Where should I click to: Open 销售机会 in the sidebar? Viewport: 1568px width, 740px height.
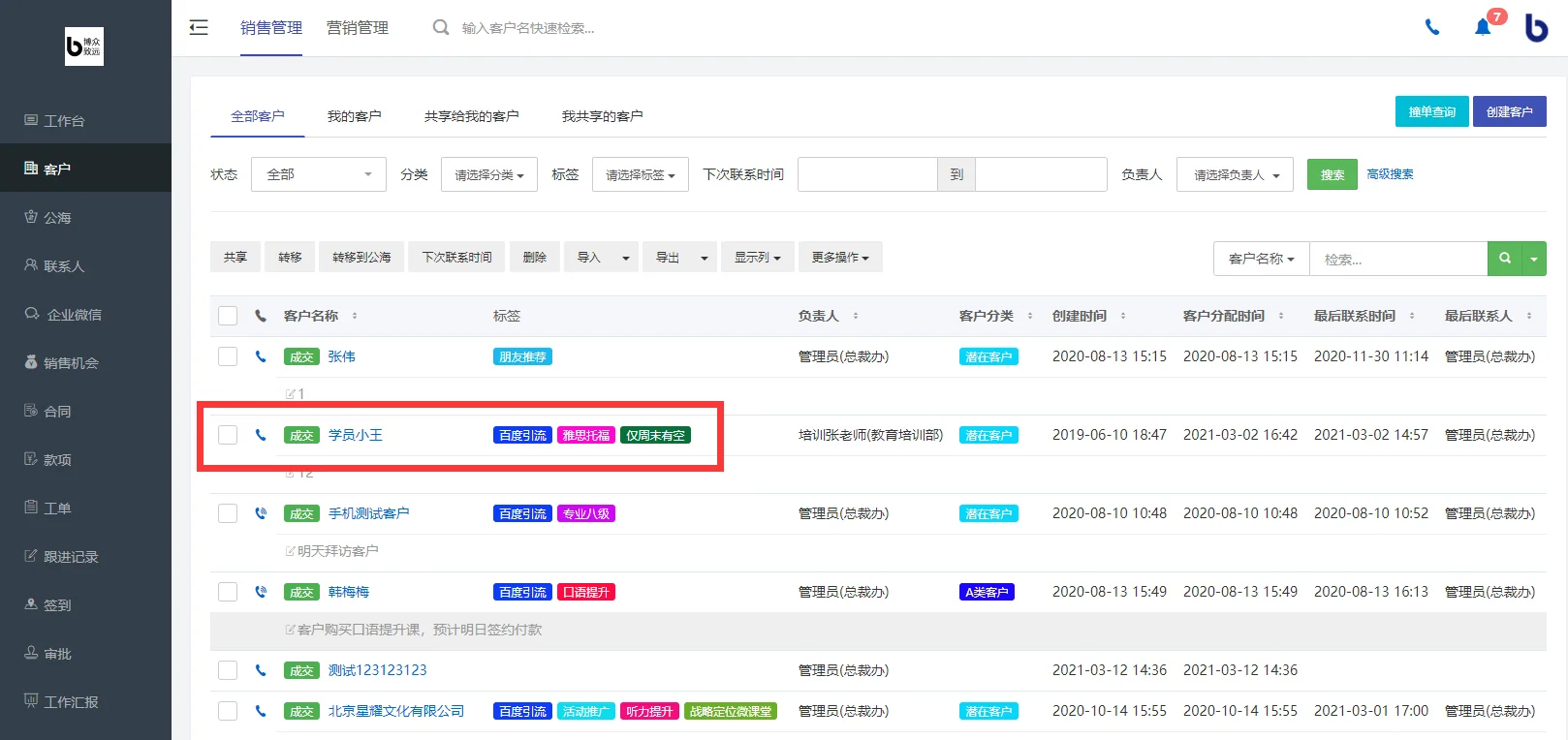(85, 362)
